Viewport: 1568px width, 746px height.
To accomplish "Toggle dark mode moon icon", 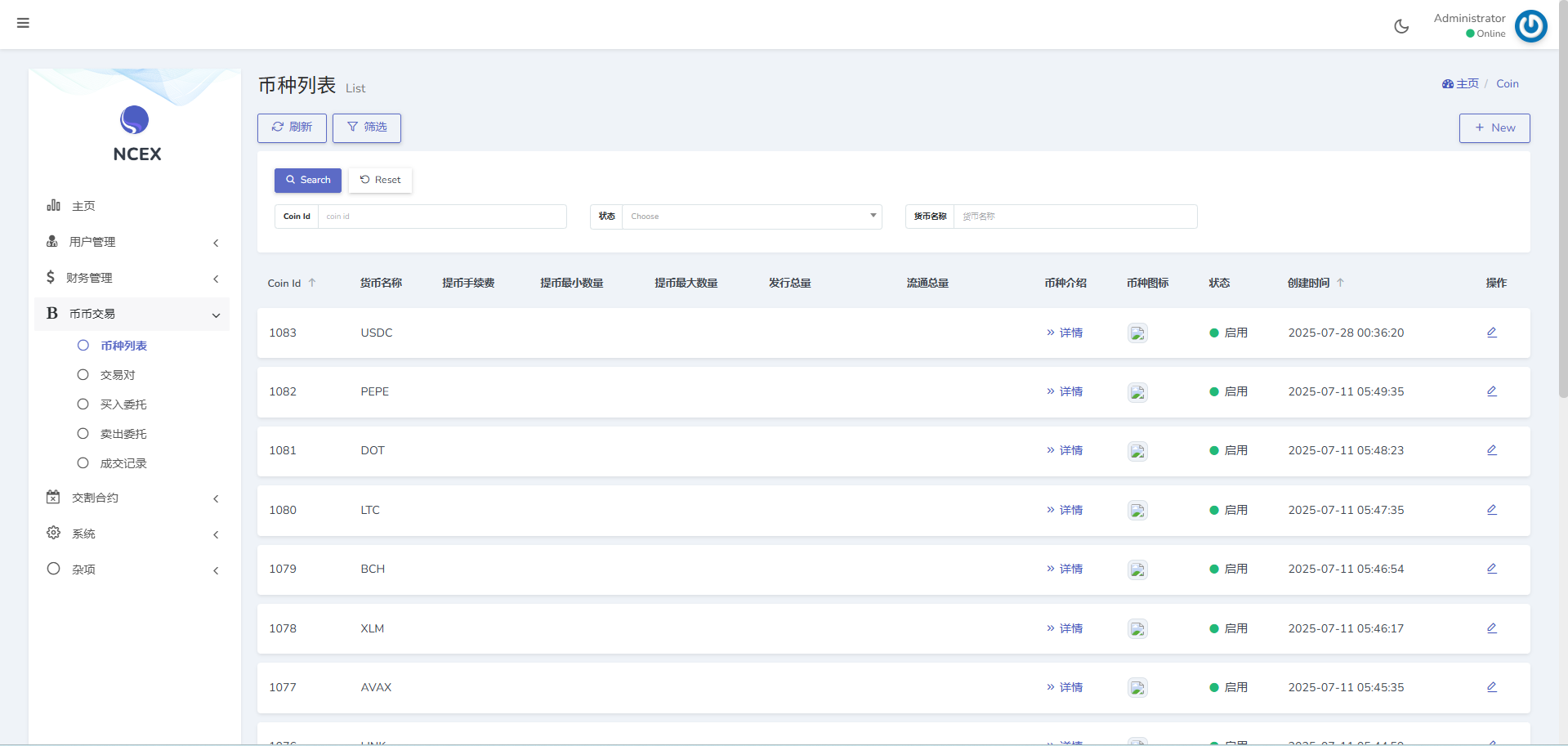I will pyautogui.click(x=1401, y=26).
